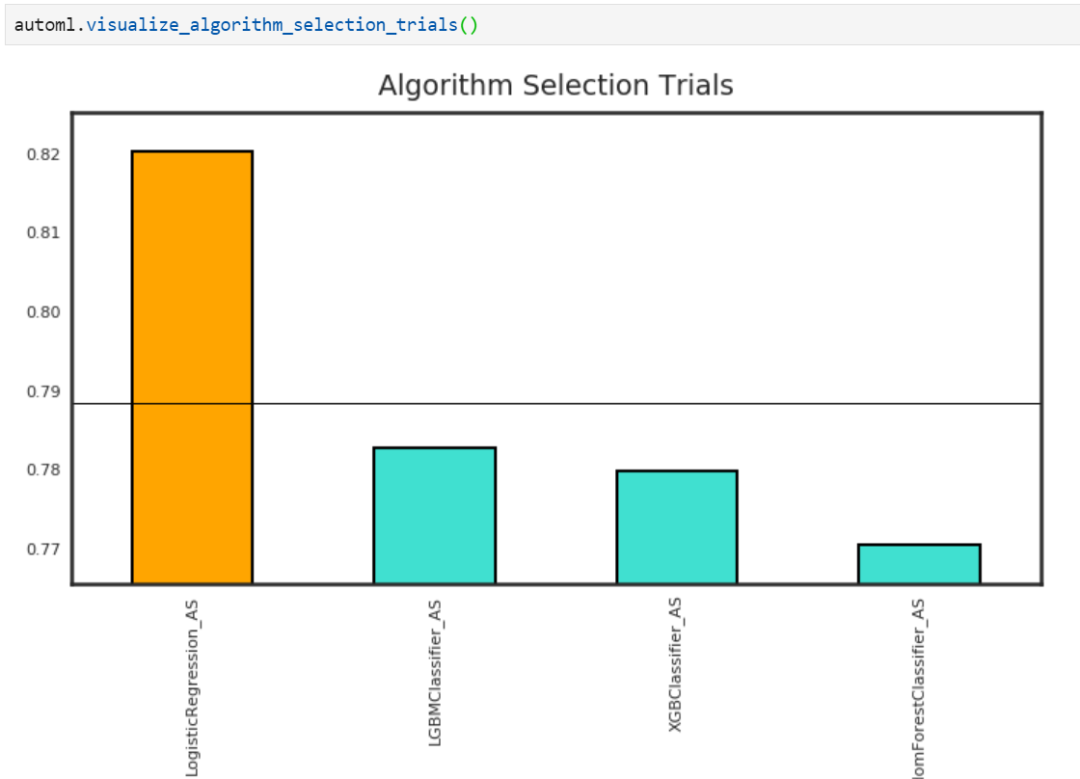Click the shortest bar for RandomForestClassifier_AS

919,563
